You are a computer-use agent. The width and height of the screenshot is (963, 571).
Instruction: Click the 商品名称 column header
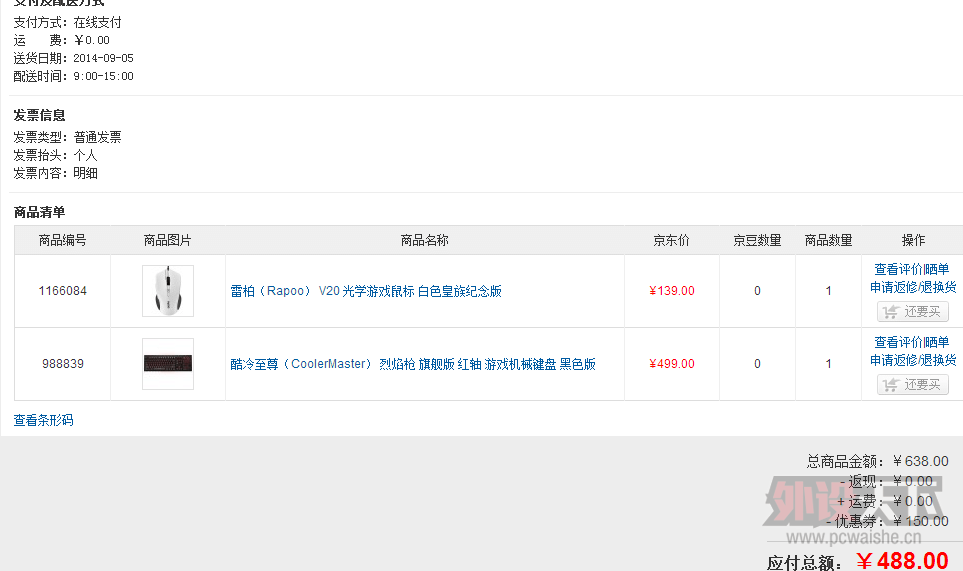point(424,240)
